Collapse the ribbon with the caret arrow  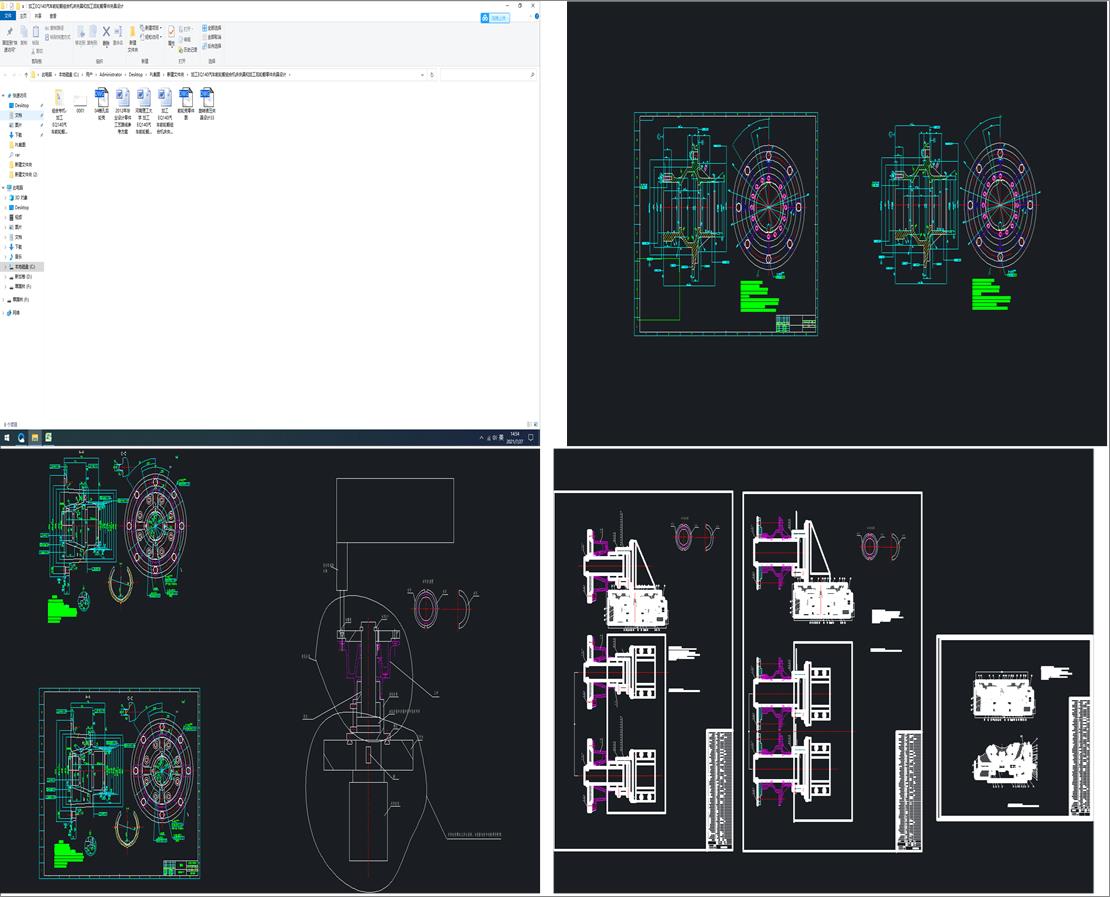pos(530,16)
